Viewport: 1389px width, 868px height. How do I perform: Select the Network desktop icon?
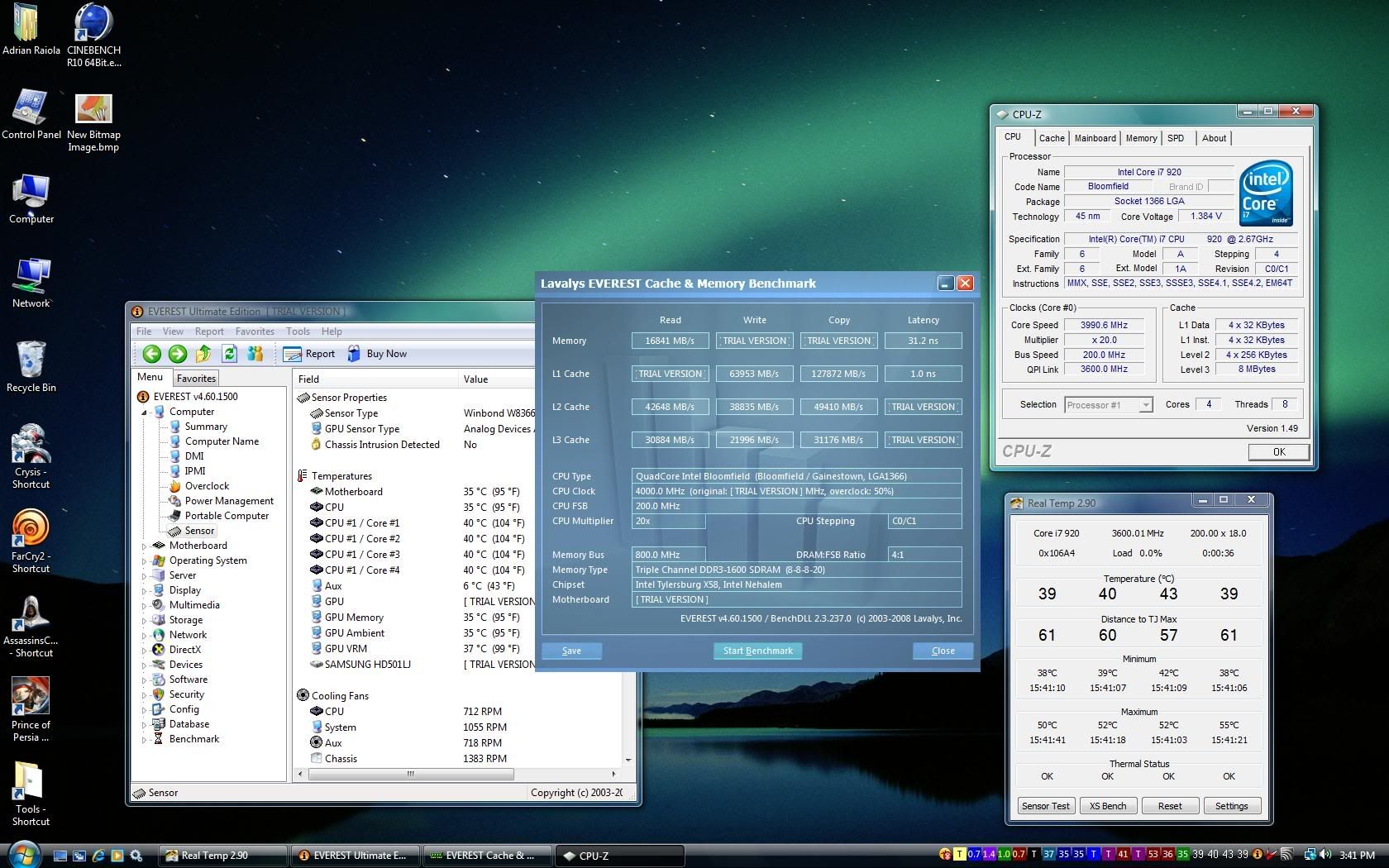click(x=31, y=284)
